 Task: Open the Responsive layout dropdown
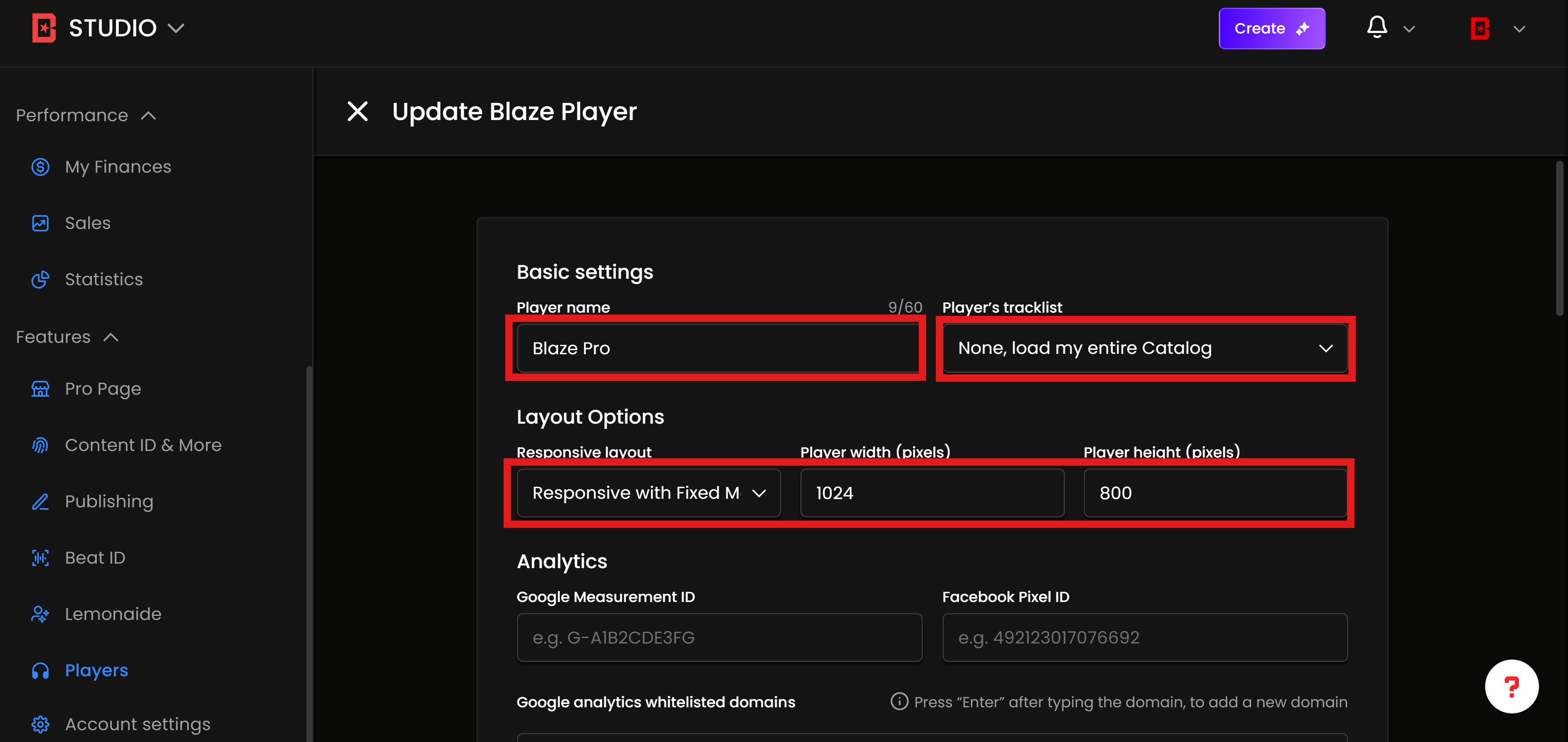click(x=648, y=493)
